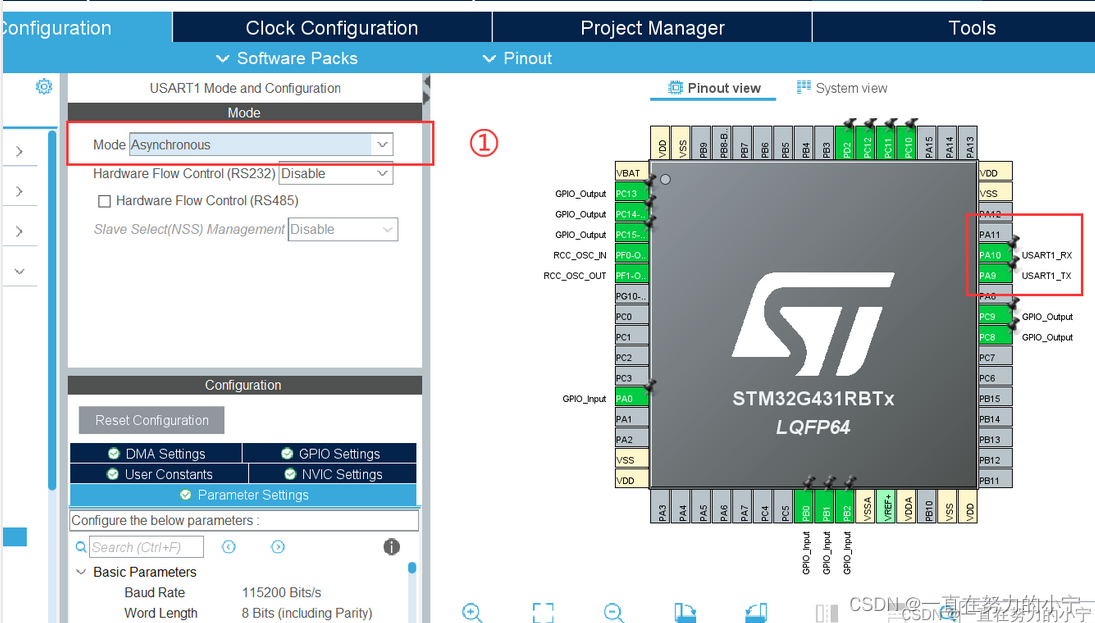
Task: Click the PB2 pin at chip bottom
Action: [x=847, y=506]
